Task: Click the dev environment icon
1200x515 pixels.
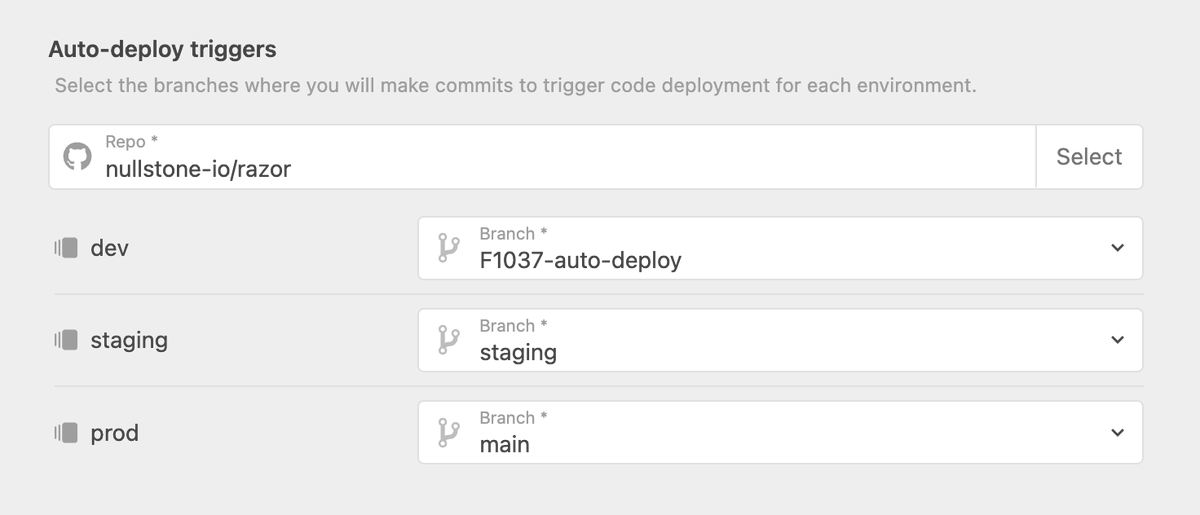Action: 66,248
